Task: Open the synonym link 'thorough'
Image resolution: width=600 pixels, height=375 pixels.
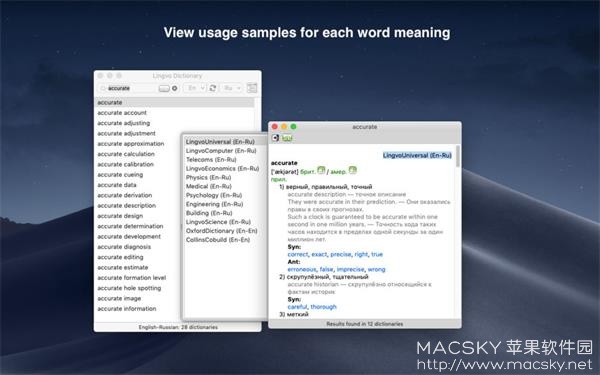Action: point(323,307)
